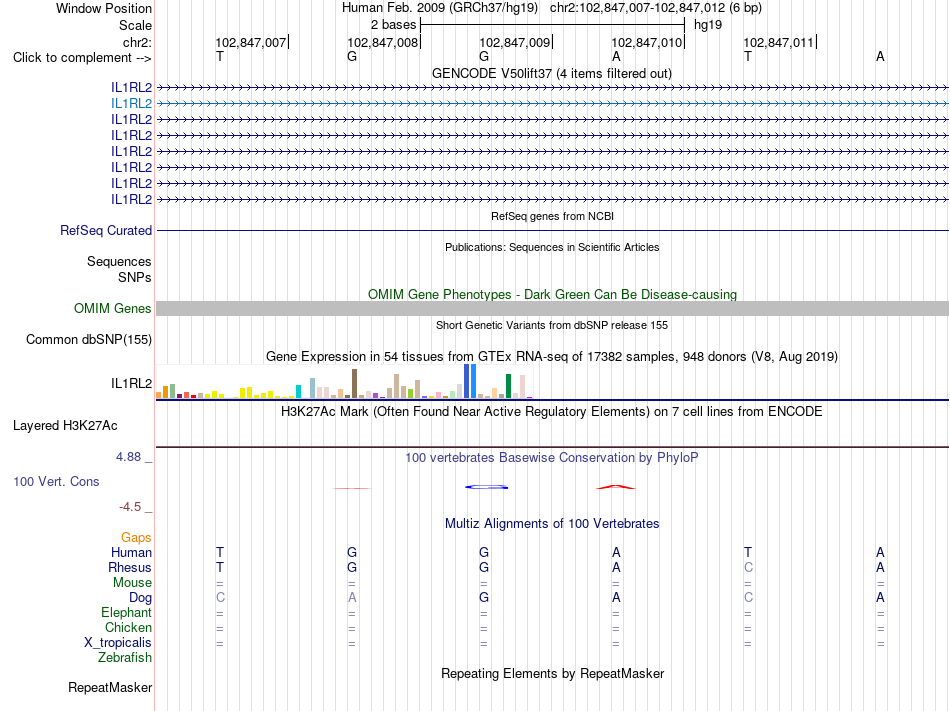950x711 pixels.
Task: Click the -4.5 PhyloP lower limit value
Action: [x=130, y=507]
